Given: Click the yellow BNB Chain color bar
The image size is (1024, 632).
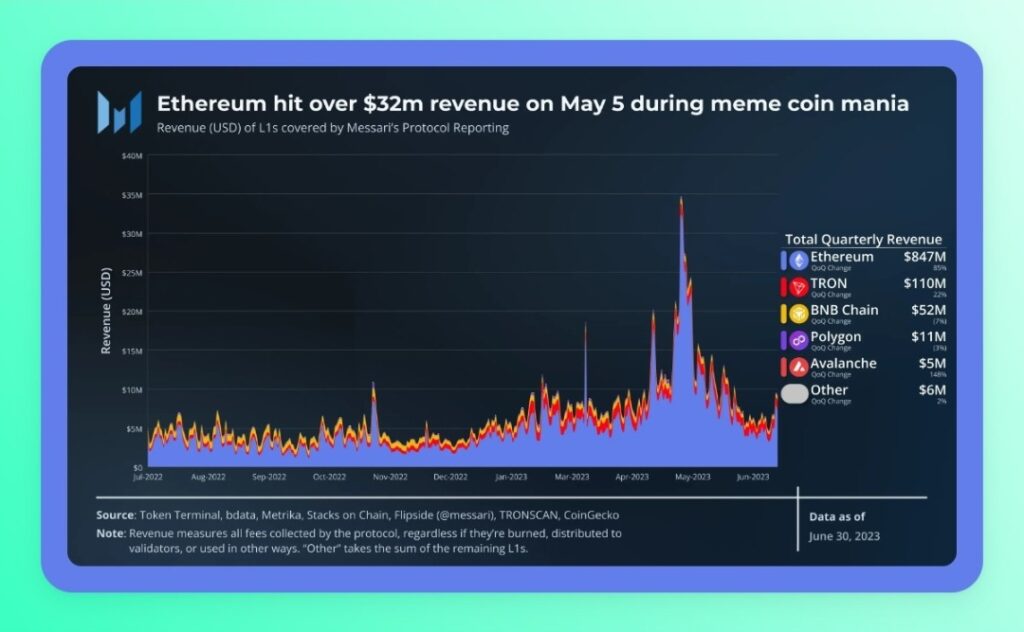Looking at the screenshot, I should tap(784, 314).
